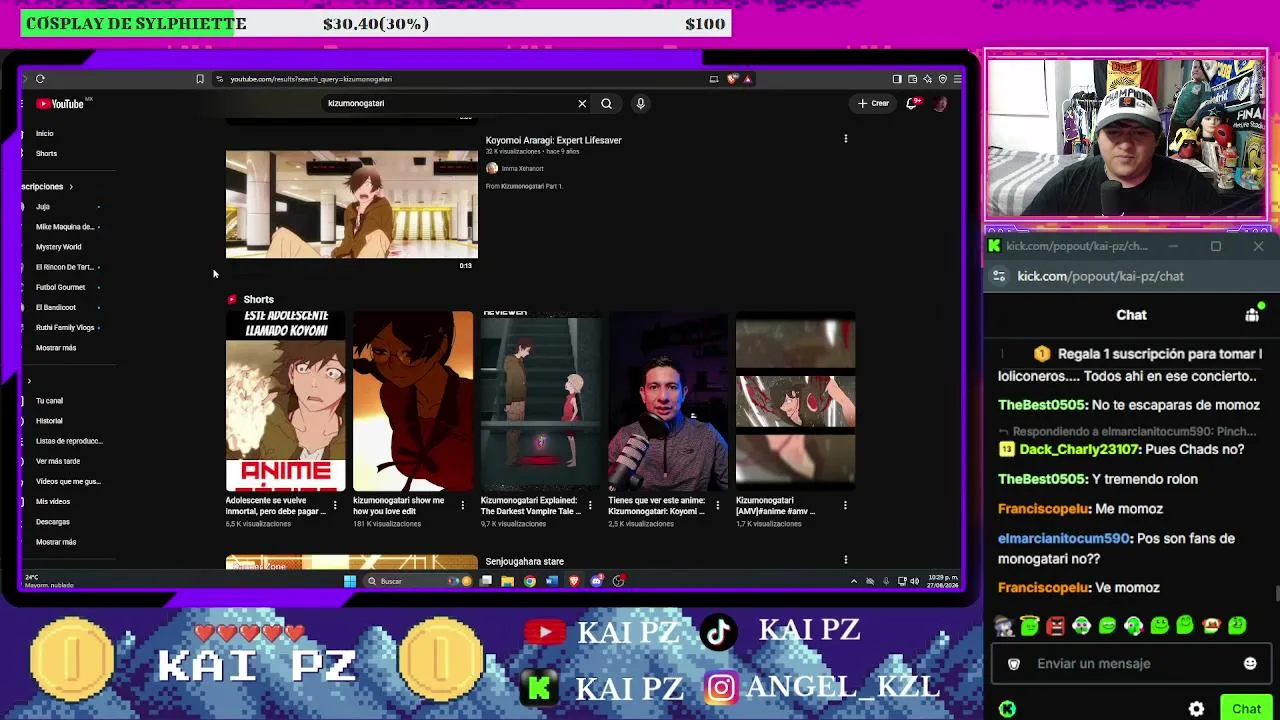
Task: Click the Enviar un mensaje chat input
Action: [x=1132, y=663]
